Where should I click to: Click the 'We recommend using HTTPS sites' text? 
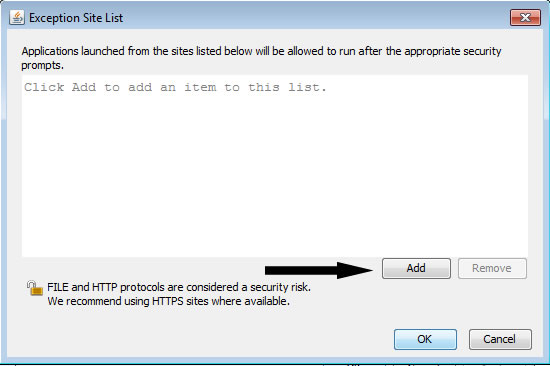[169, 301]
